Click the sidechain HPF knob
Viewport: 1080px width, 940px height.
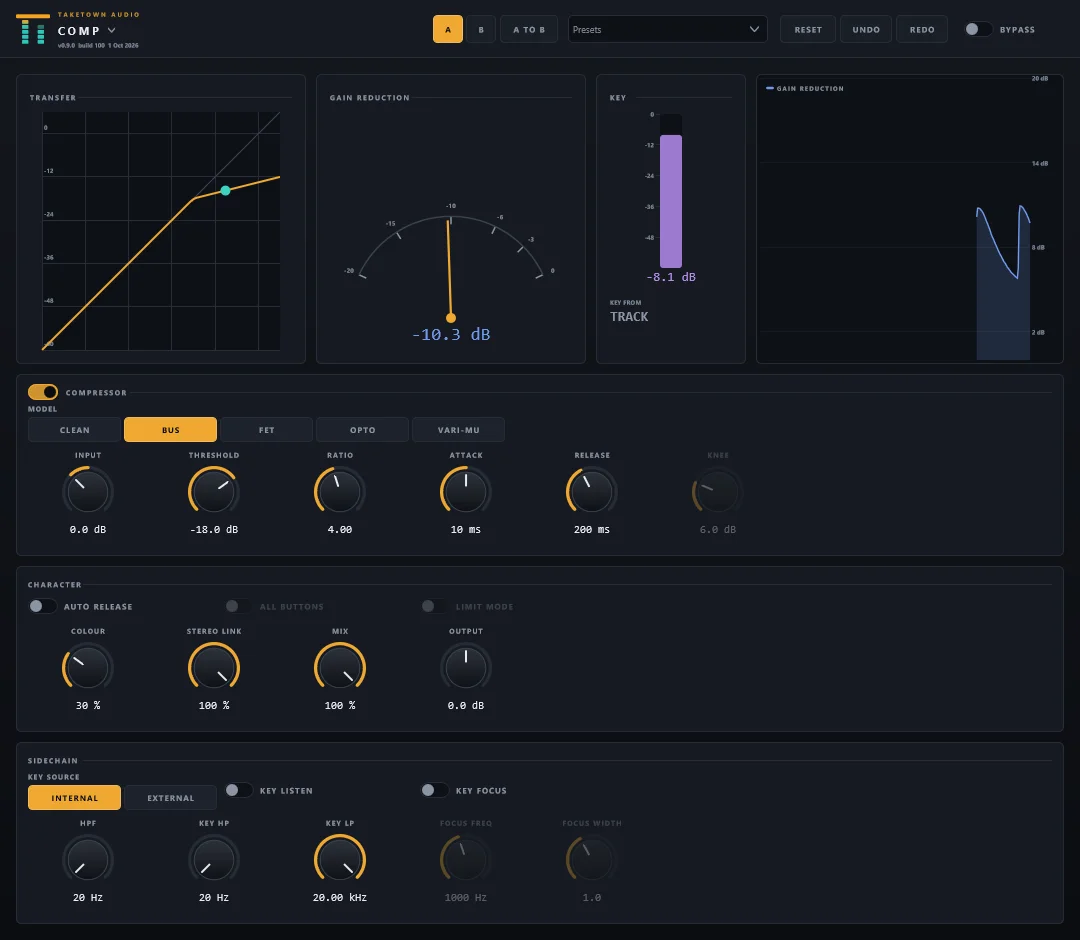point(87,859)
